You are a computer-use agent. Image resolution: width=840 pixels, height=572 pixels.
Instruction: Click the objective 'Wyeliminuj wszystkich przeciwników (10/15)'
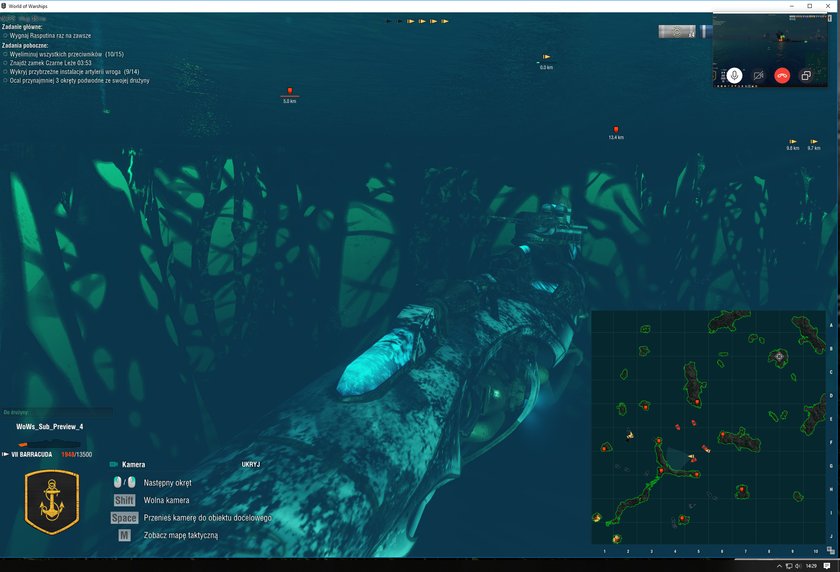click(x=66, y=54)
